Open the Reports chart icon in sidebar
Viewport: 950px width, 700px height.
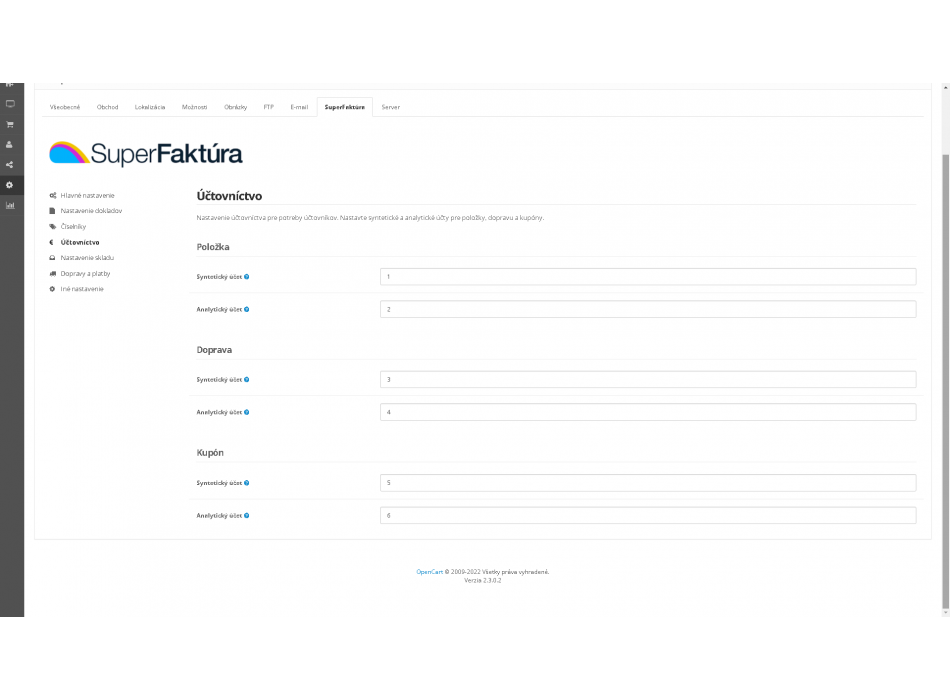click(x=10, y=205)
